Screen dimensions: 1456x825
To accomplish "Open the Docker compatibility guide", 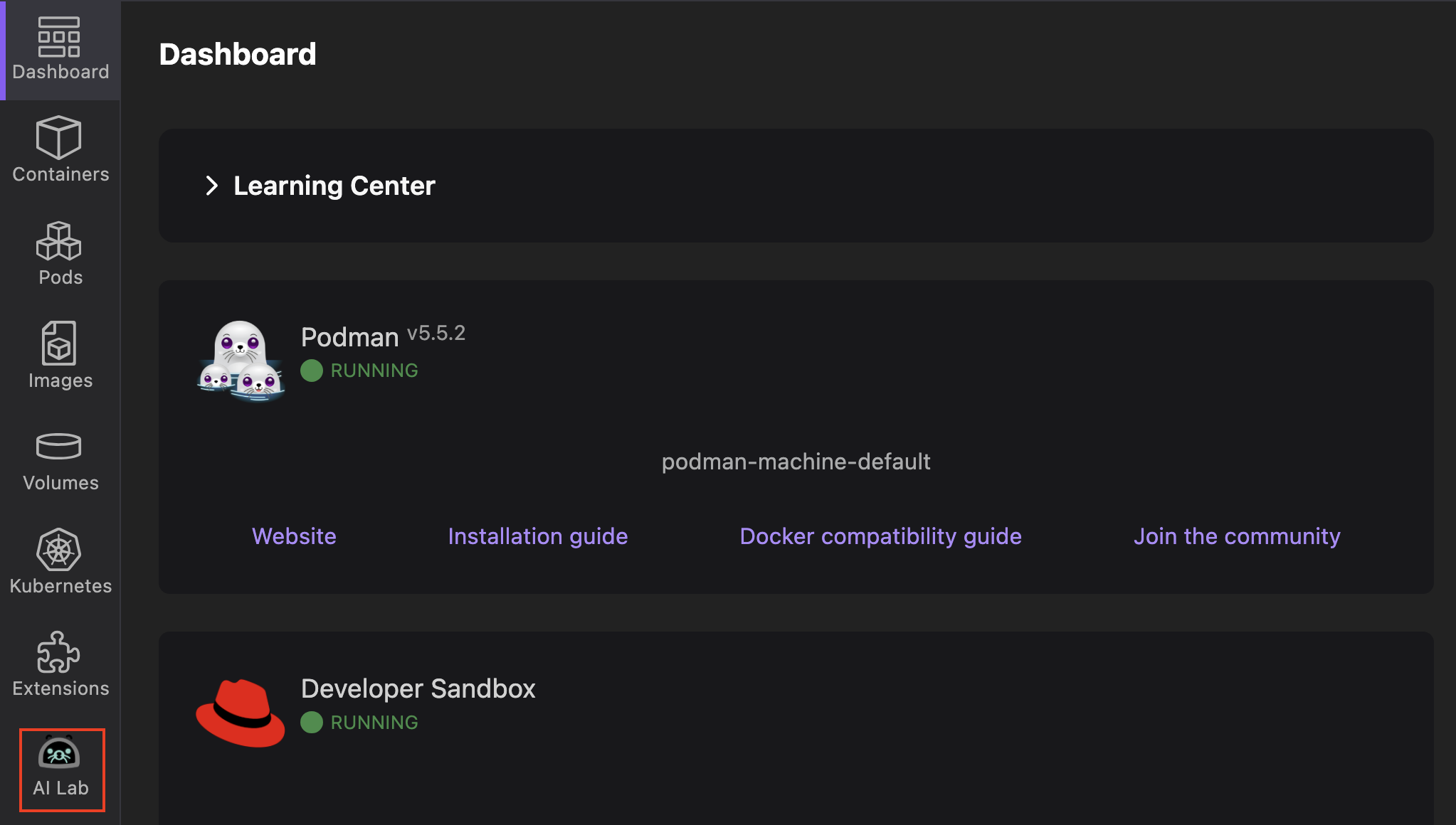I will [x=880, y=536].
